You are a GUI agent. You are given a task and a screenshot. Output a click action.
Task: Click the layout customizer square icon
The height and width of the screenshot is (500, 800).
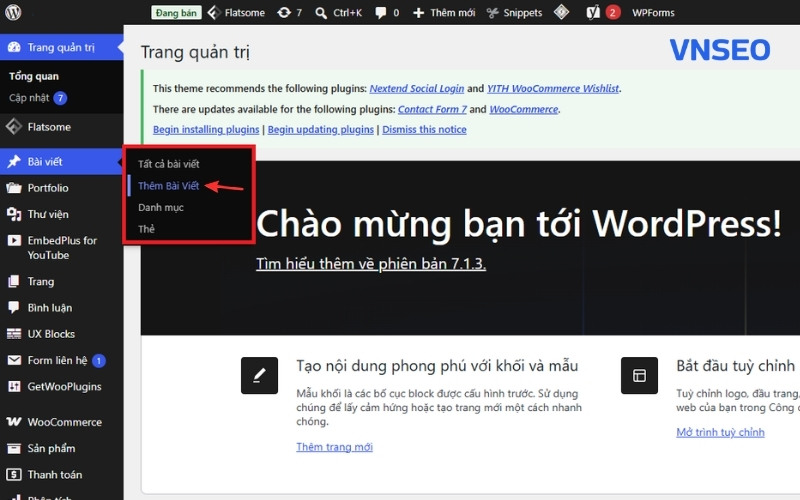point(639,376)
